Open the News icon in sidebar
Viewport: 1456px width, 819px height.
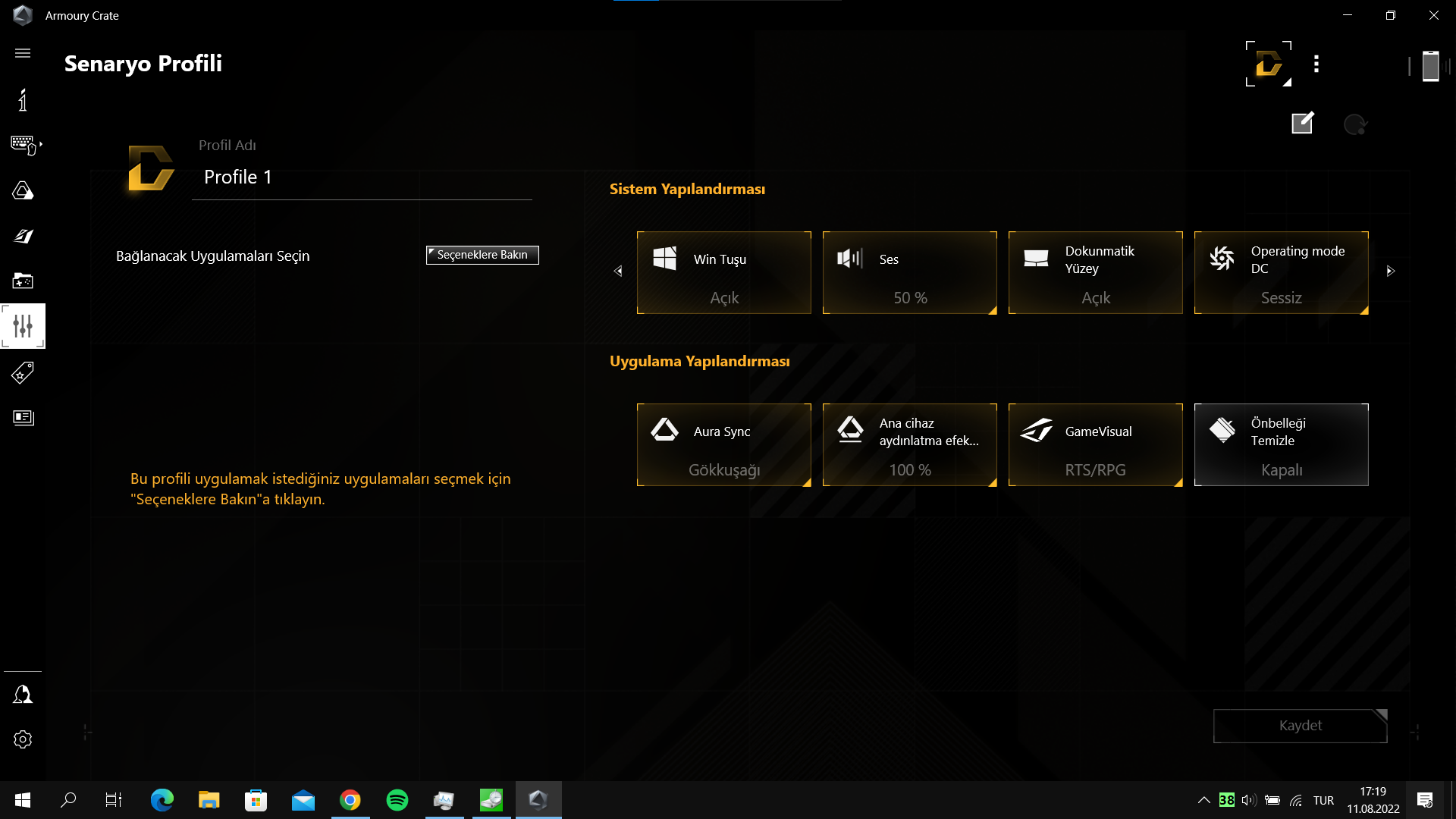point(23,418)
